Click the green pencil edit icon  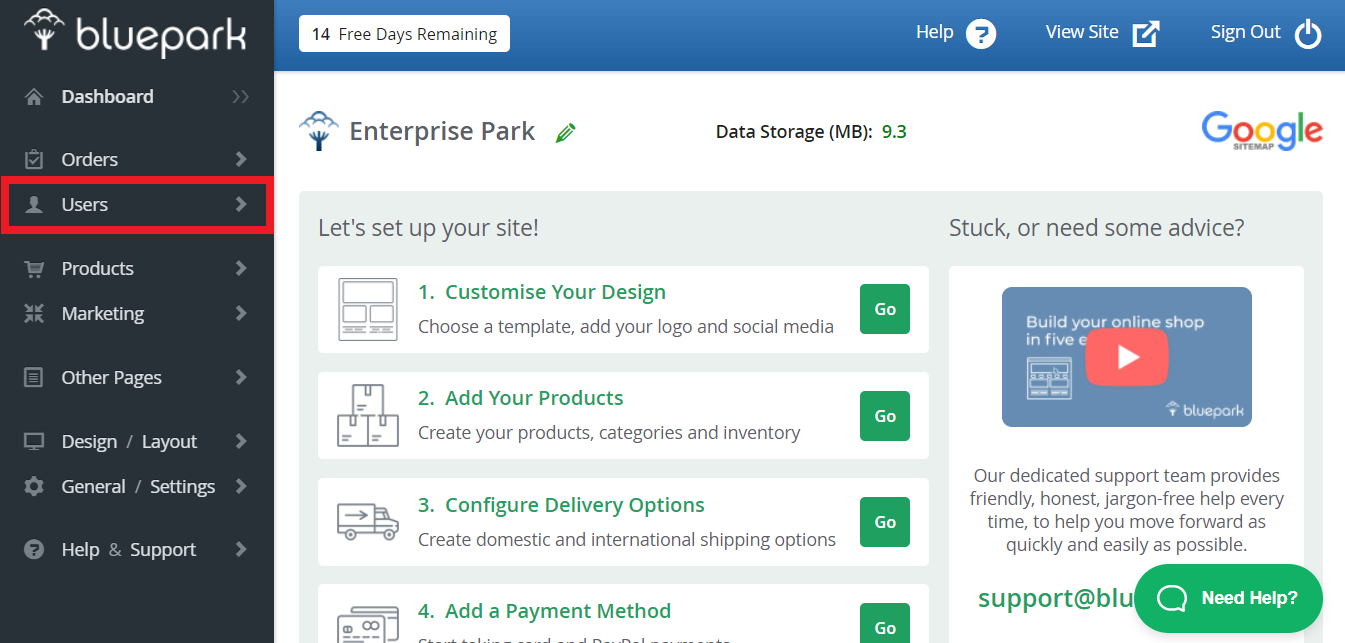click(x=566, y=133)
